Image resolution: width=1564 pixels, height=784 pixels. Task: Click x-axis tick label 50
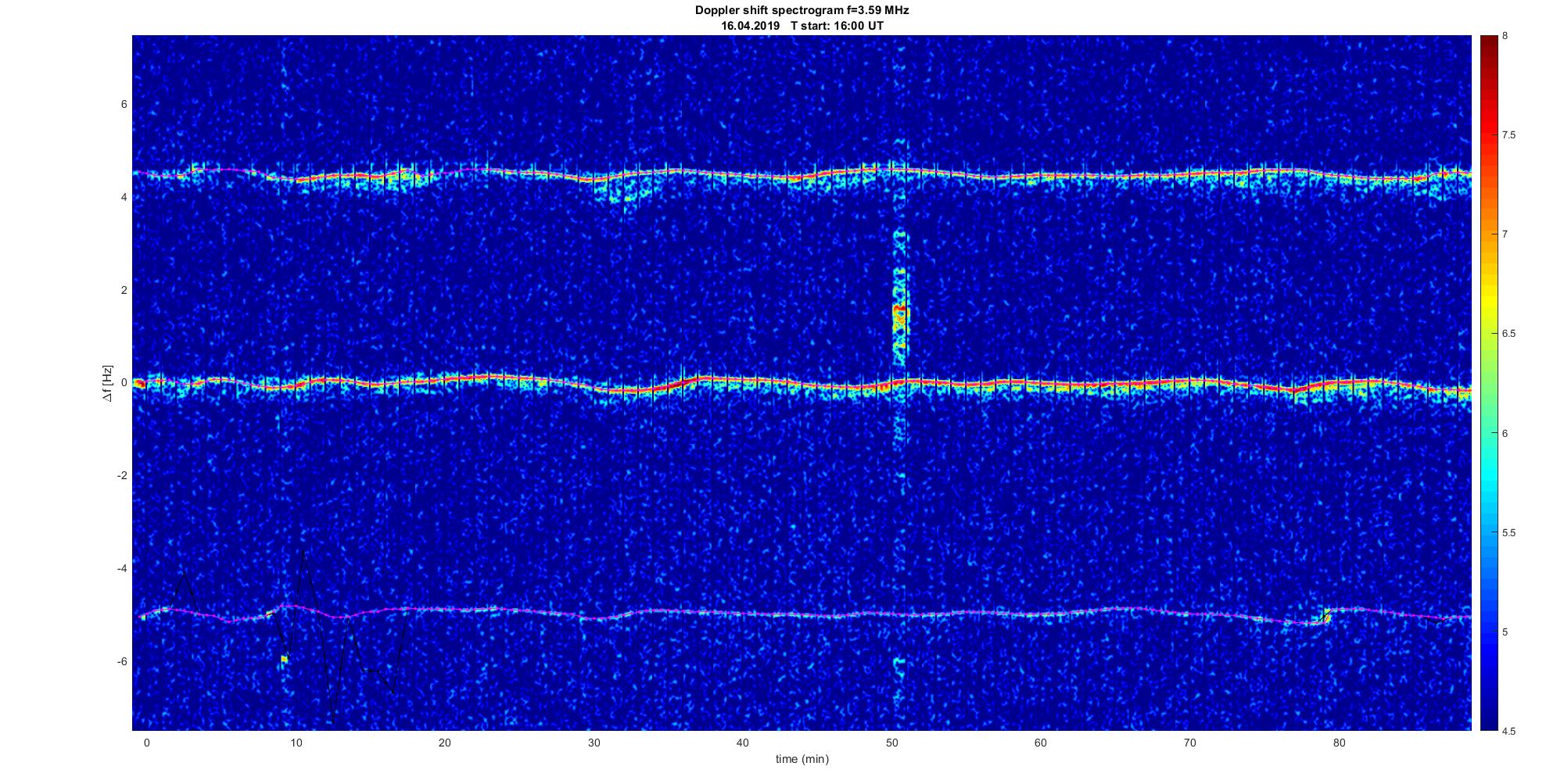(891, 743)
